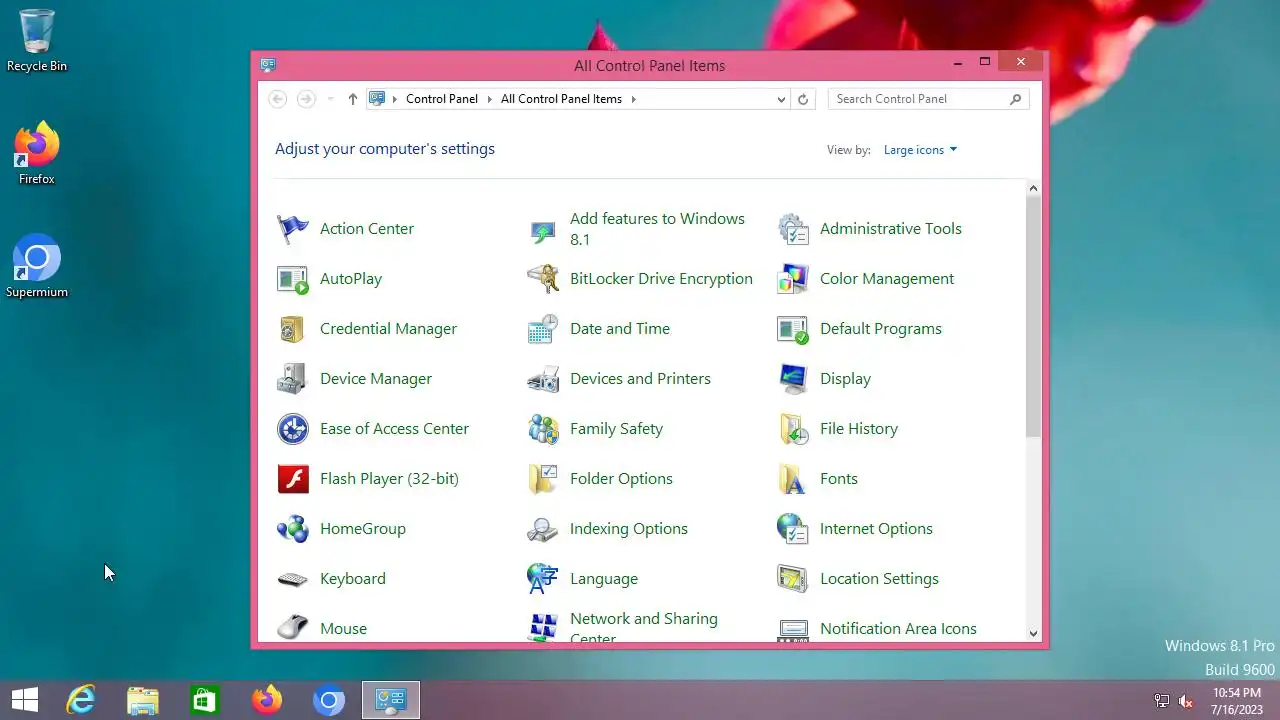Image resolution: width=1280 pixels, height=720 pixels.
Task: Open File Explorer from the taskbar
Action: click(143, 700)
